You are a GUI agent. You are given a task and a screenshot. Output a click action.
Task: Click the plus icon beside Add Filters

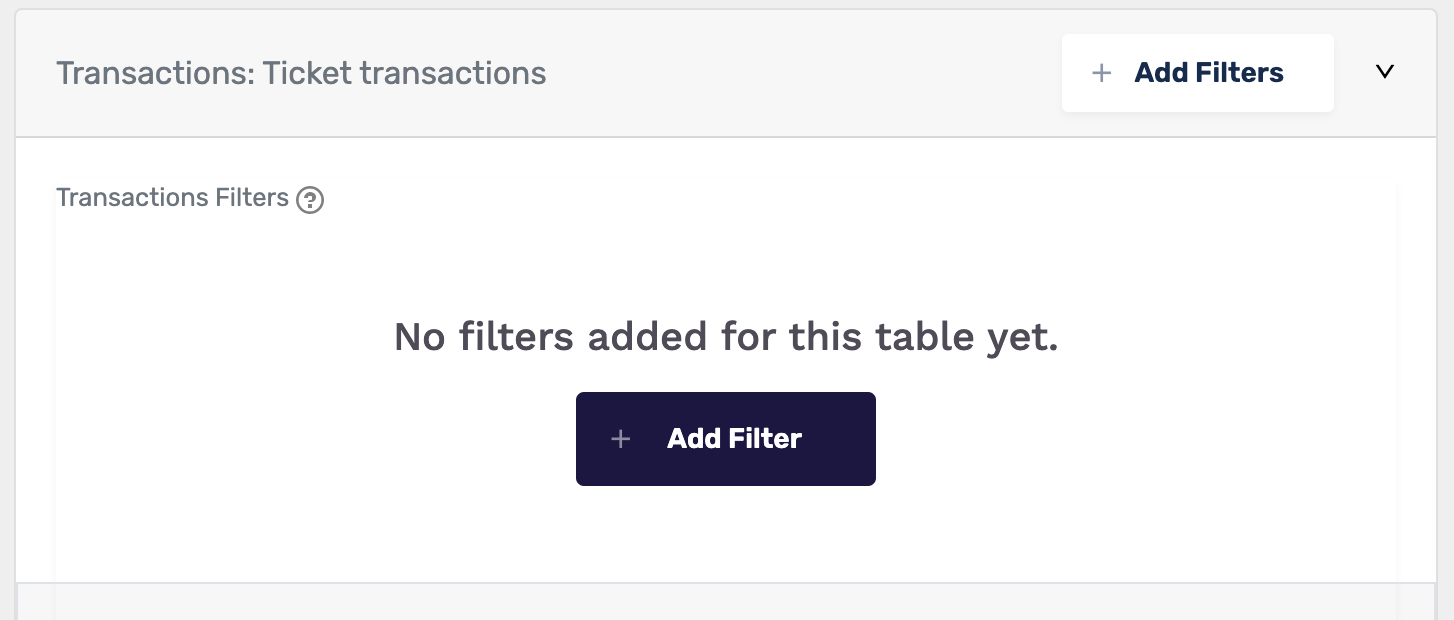[x=1101, y=73]
